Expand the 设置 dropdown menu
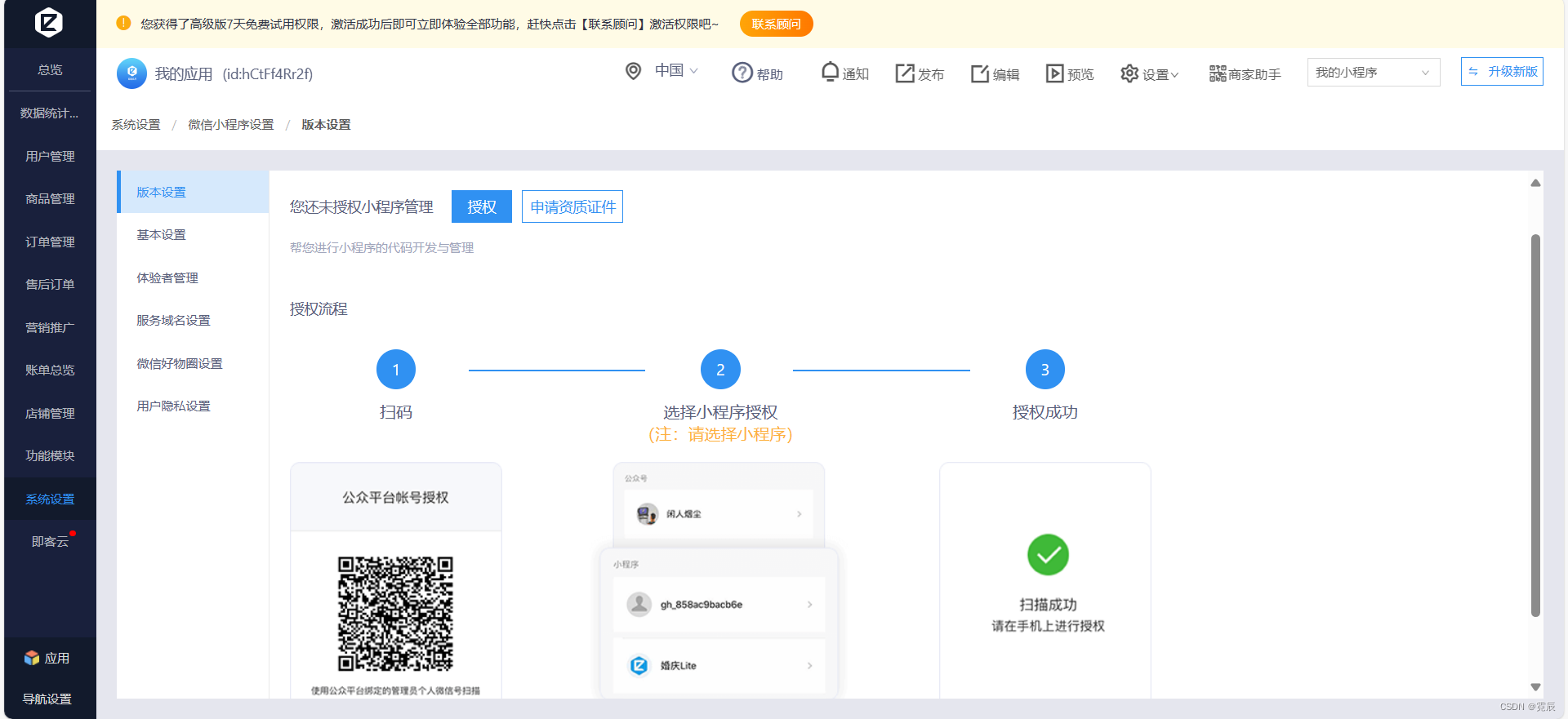 click(1174, 75)
